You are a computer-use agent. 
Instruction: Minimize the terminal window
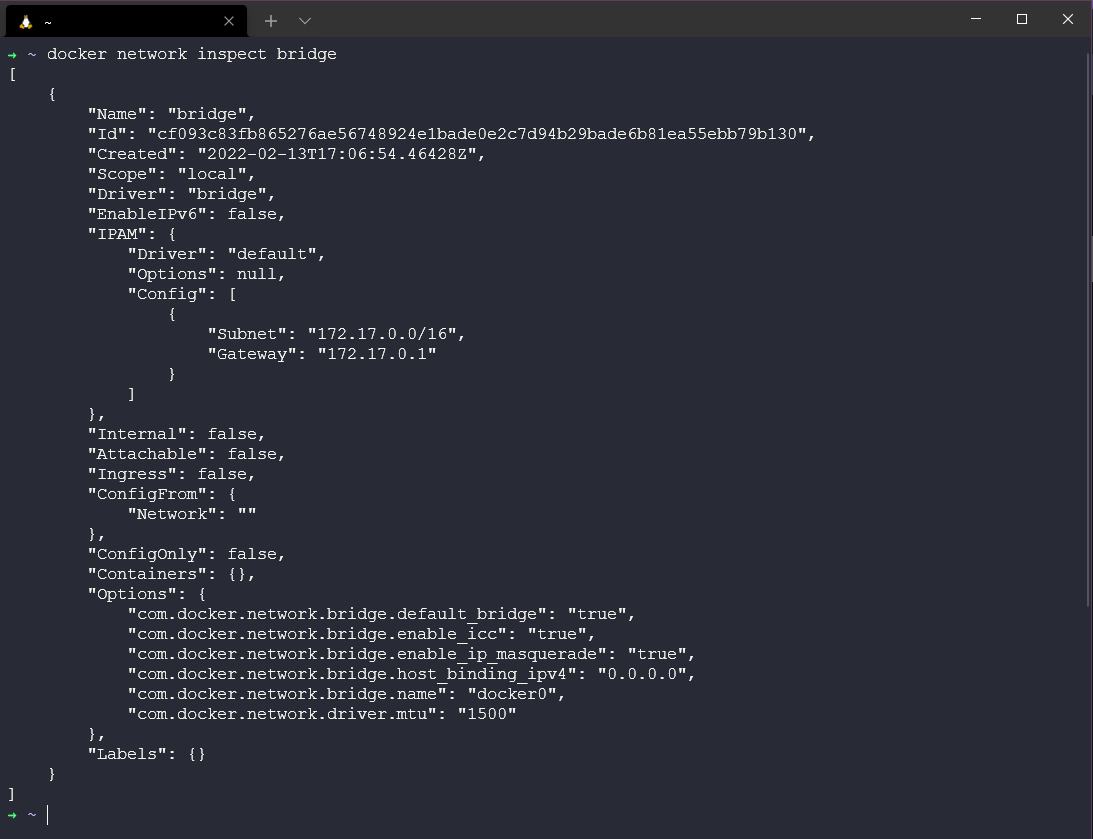coord(976,19)
